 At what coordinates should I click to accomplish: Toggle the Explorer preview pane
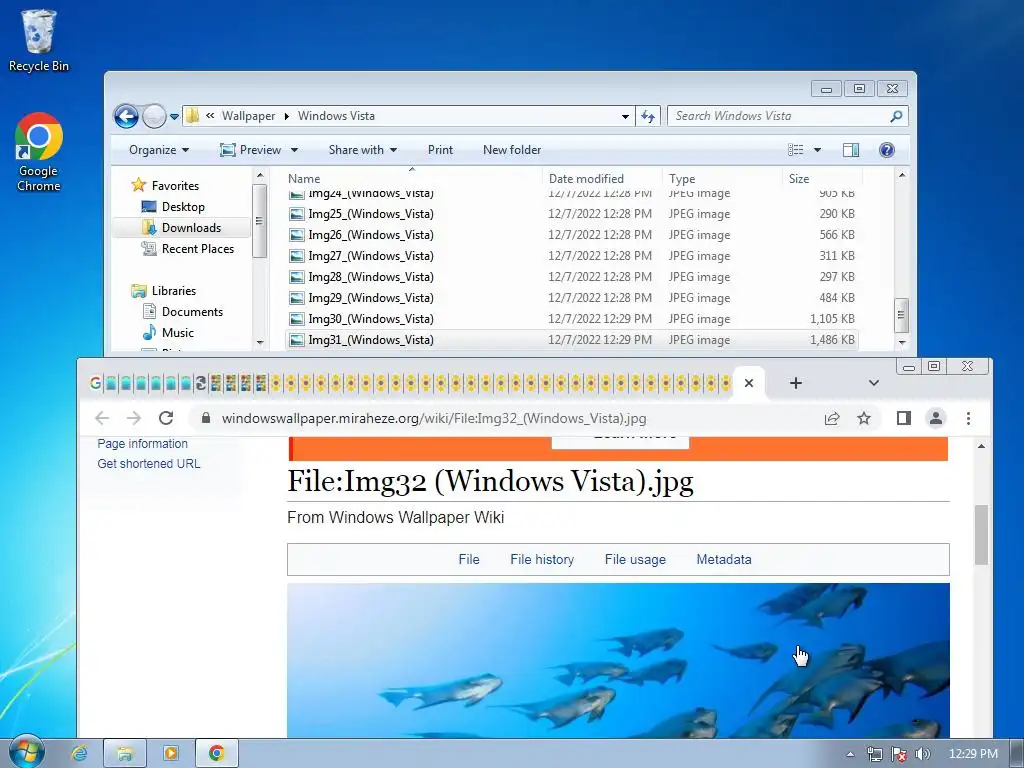click(851, 150)
